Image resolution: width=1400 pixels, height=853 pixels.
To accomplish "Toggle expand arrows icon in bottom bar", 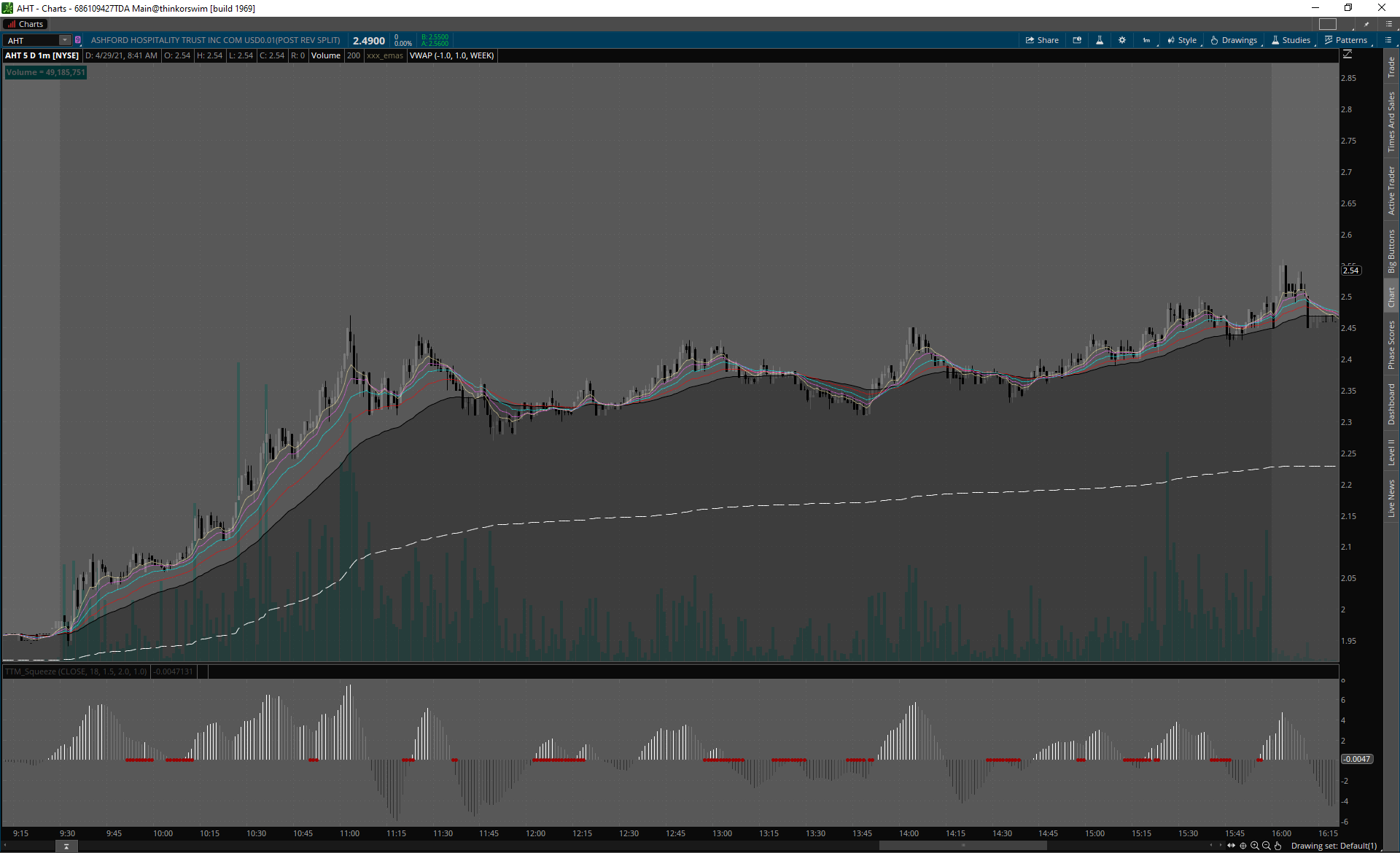I will click(1232, 846).
